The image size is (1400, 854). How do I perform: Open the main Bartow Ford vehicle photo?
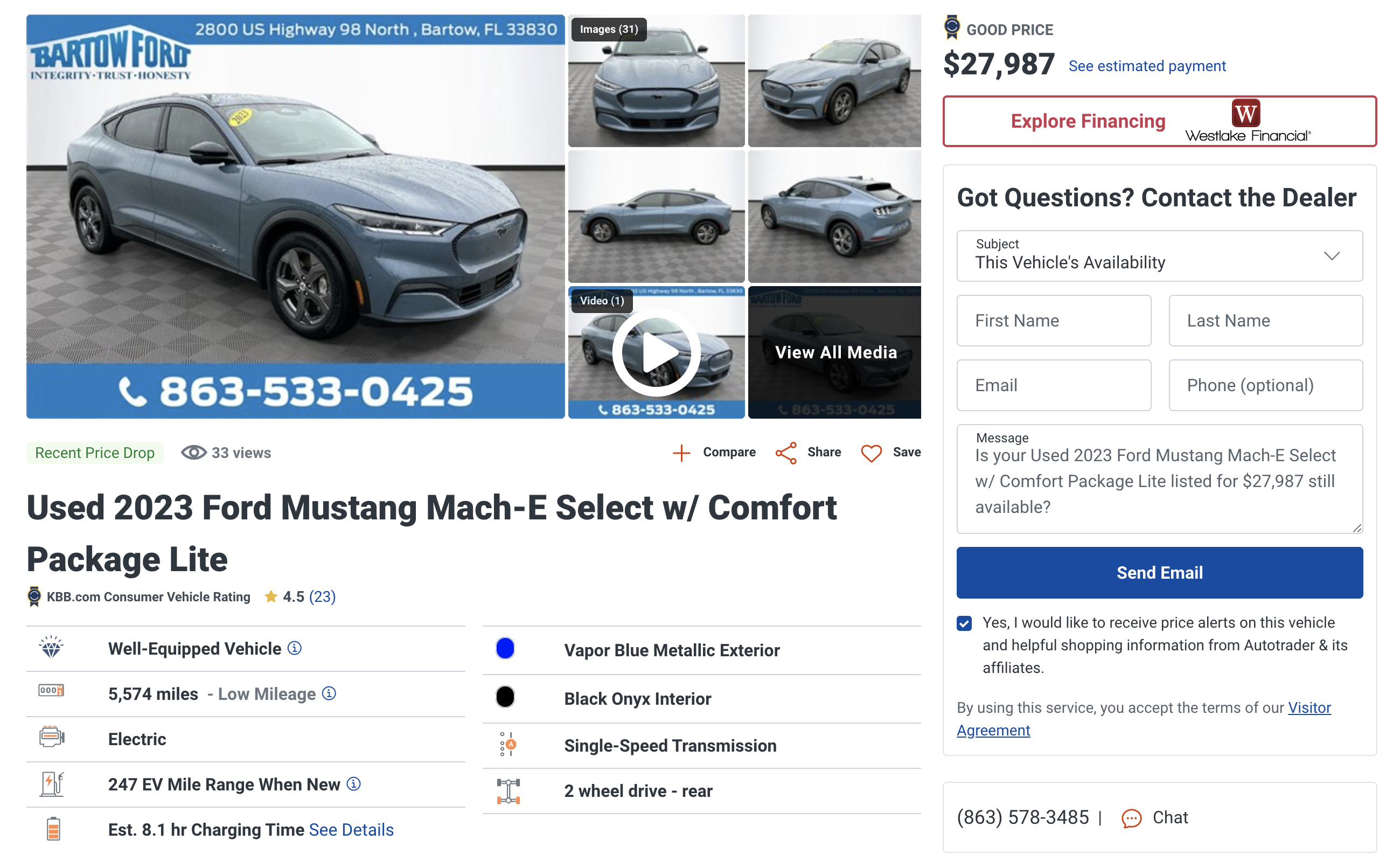click(x=295, y=217)
